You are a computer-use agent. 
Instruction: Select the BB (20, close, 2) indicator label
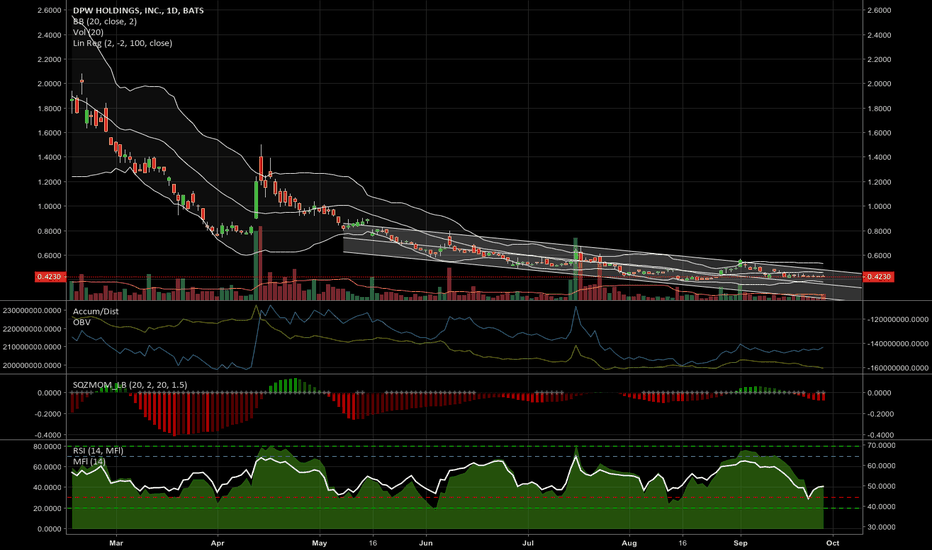tap(105, 21)
